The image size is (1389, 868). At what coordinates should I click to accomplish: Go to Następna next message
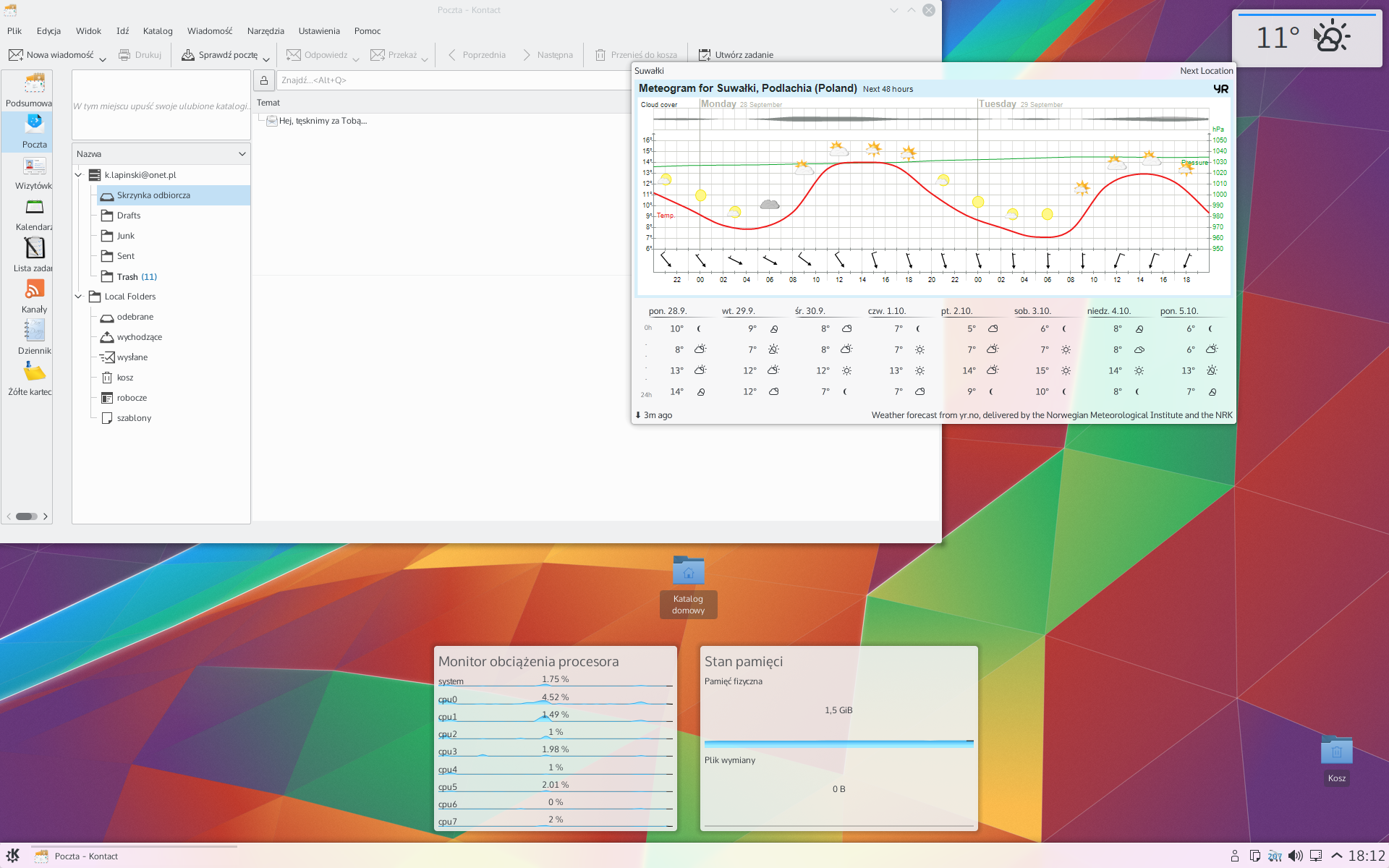coord(548,55)
